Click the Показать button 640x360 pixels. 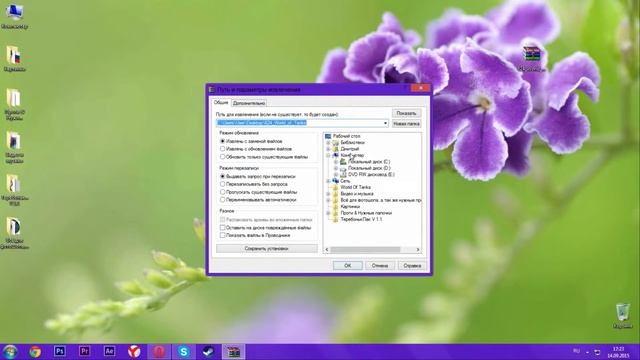click(406, 113)
